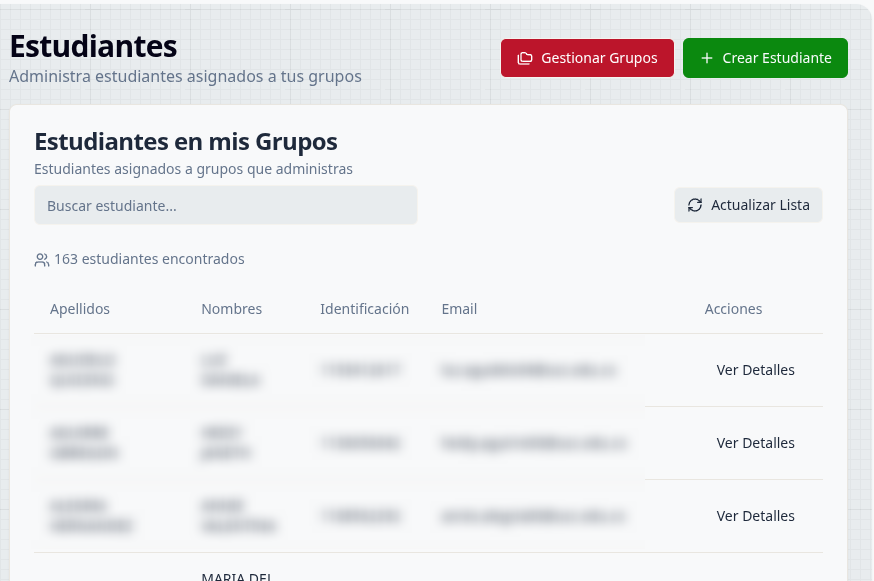Click the Acciones column header
Image resolution: width=874 pixels, height=581 pixels.
pos(733,309)
